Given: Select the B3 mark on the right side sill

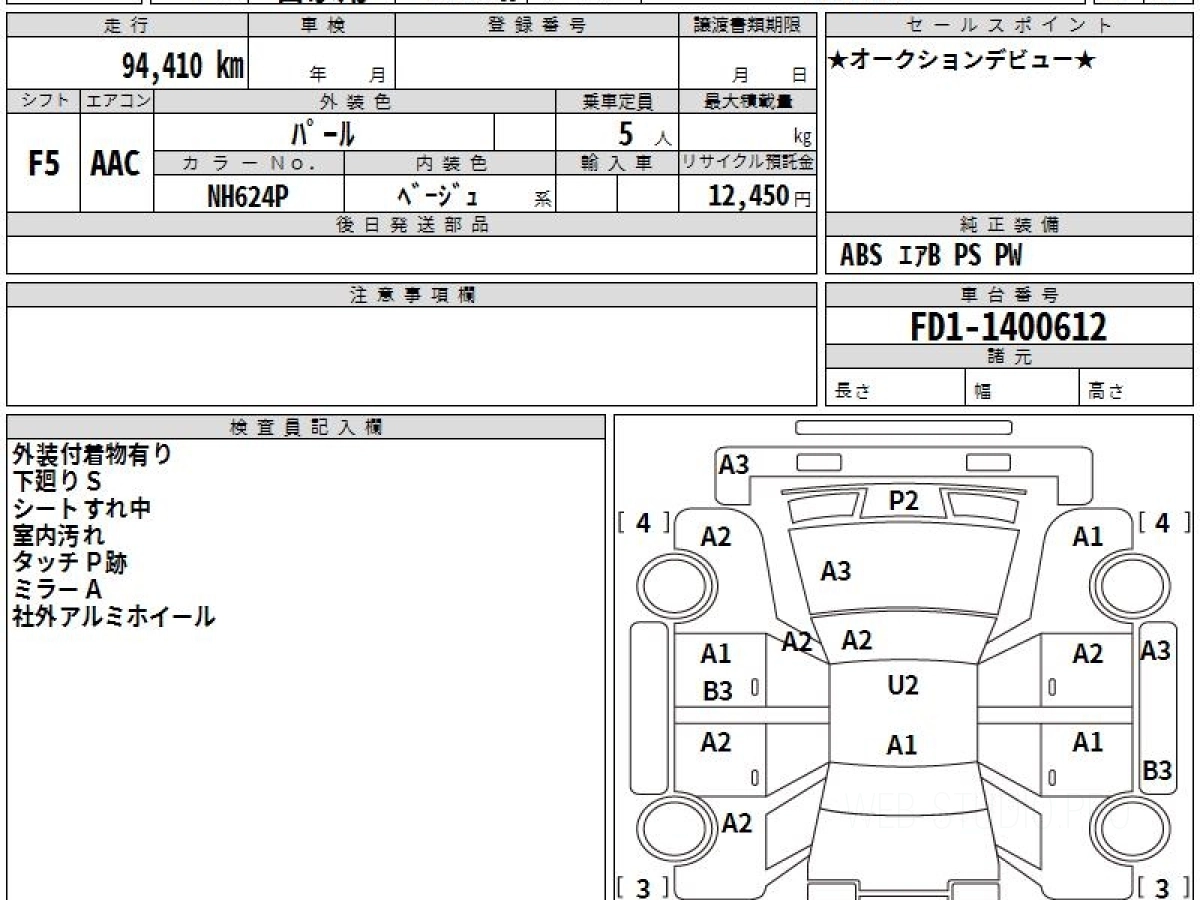Looking at the screenshot, I should (x=1157, y=771).
